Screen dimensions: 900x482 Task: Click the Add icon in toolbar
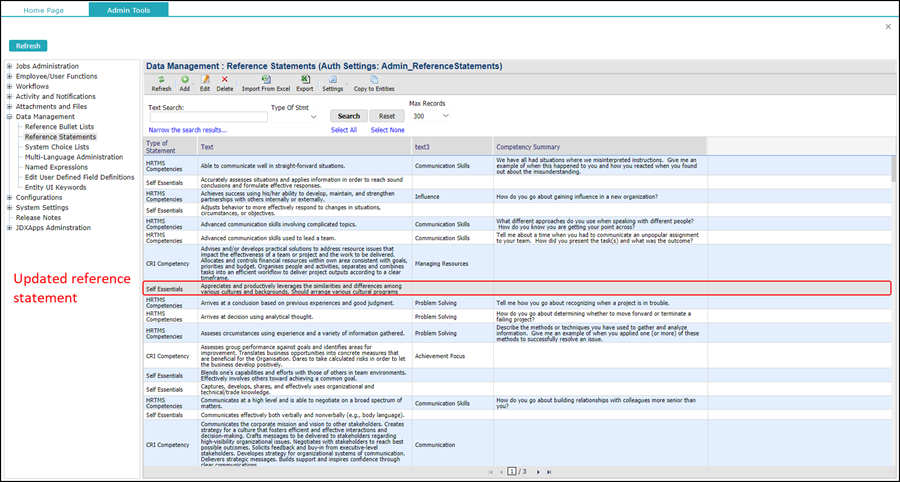click(185, 79)
